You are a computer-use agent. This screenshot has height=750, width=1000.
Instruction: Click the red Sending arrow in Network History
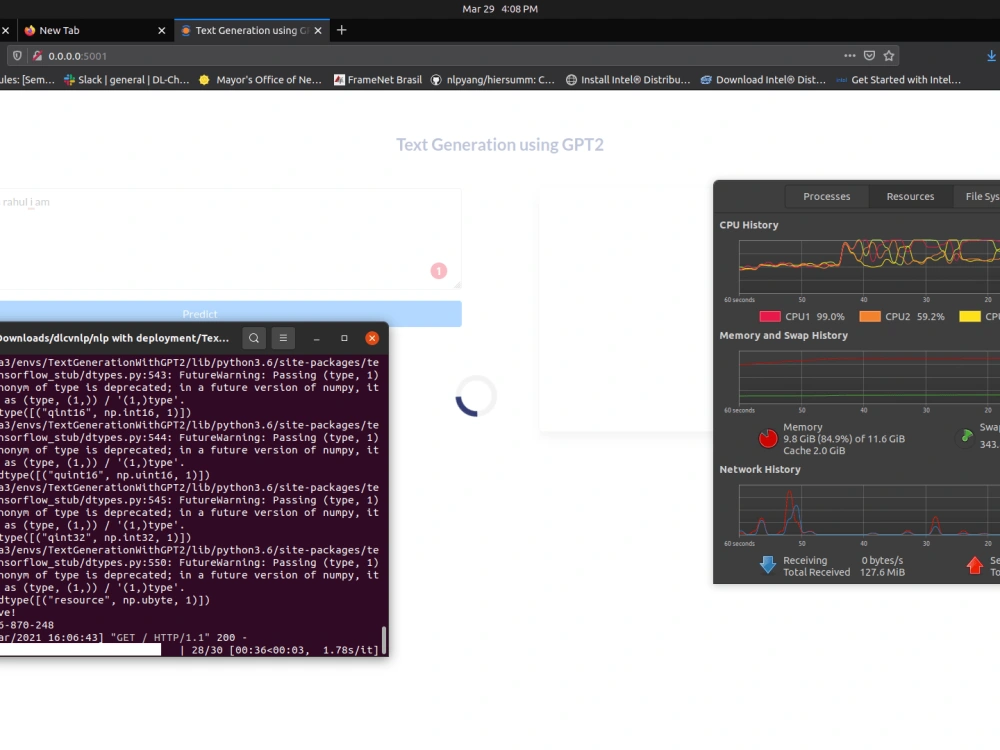976,566
